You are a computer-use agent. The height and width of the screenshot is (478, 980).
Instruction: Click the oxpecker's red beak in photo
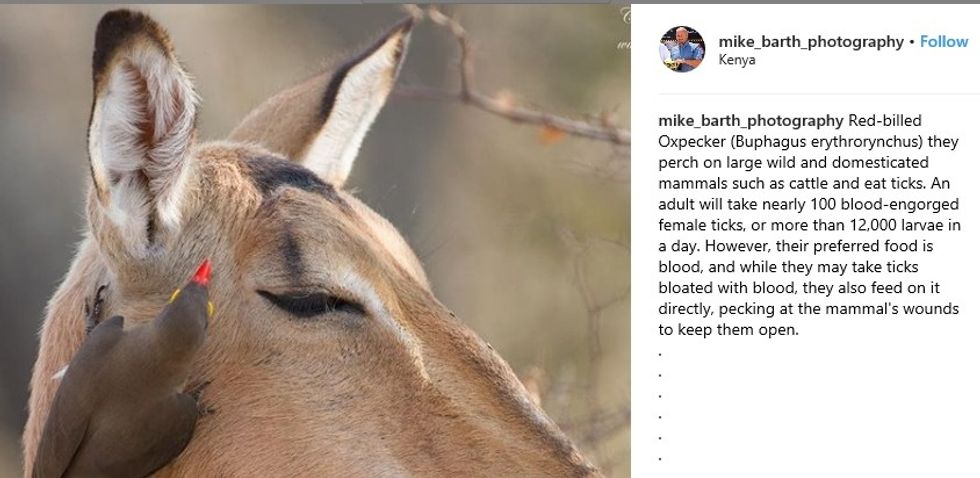pyautogui.click(x=202, y=274)
